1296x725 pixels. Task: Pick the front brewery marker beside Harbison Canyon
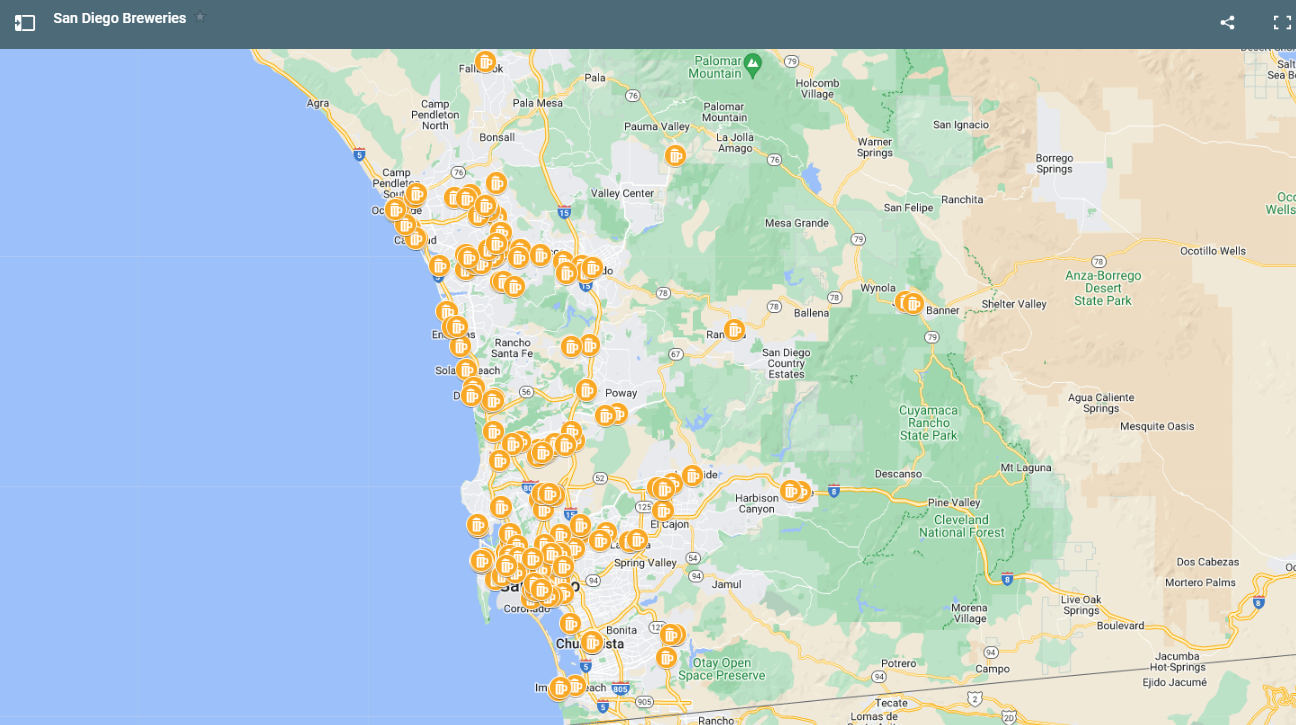coord(790,491)
